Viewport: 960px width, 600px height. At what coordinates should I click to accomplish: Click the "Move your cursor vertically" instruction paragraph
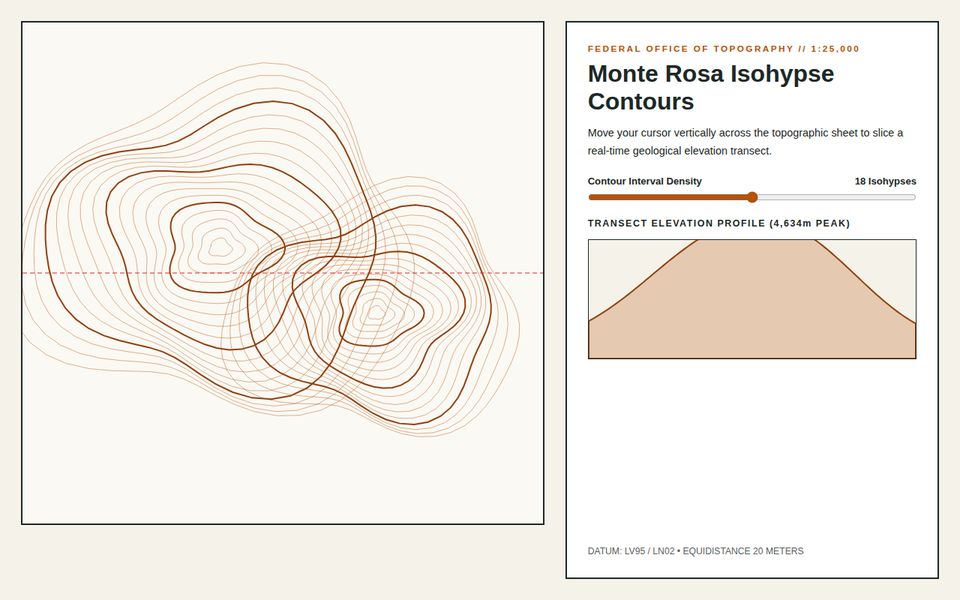(745, 141)
